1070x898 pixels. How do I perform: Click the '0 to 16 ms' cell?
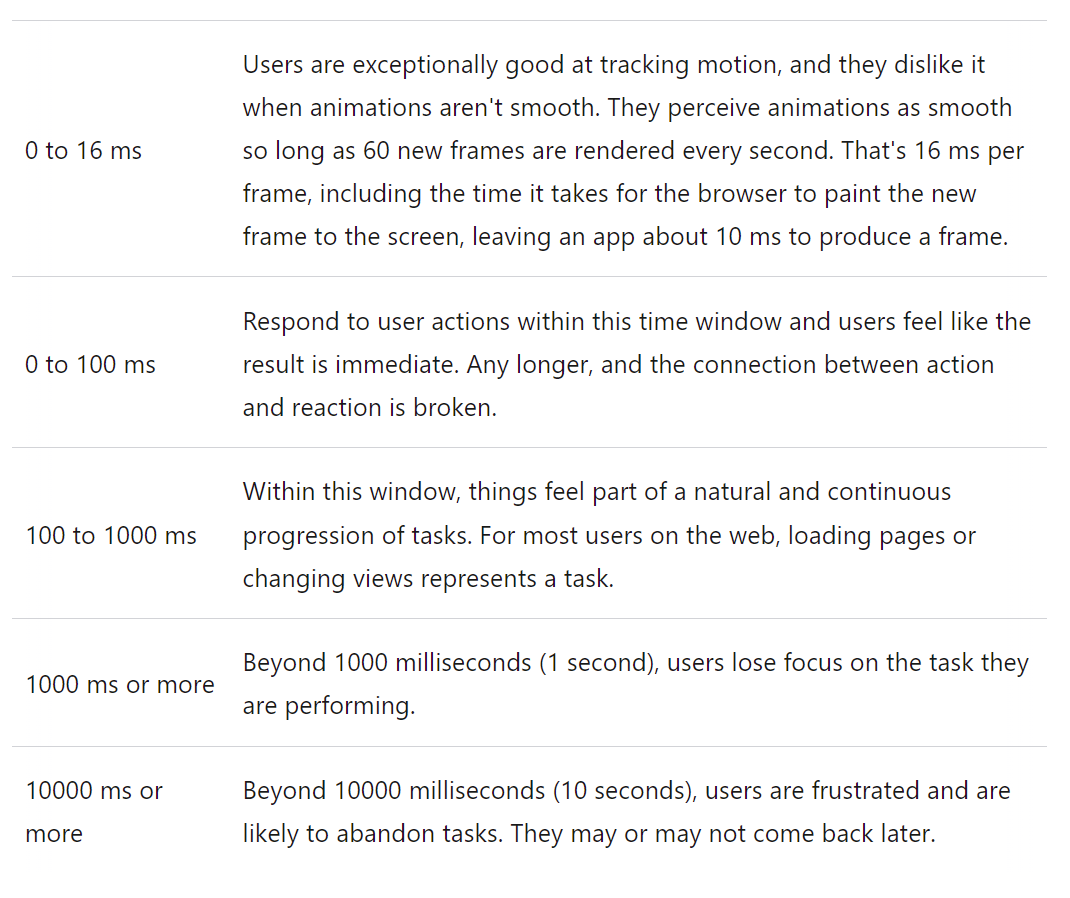pos(84,151)
